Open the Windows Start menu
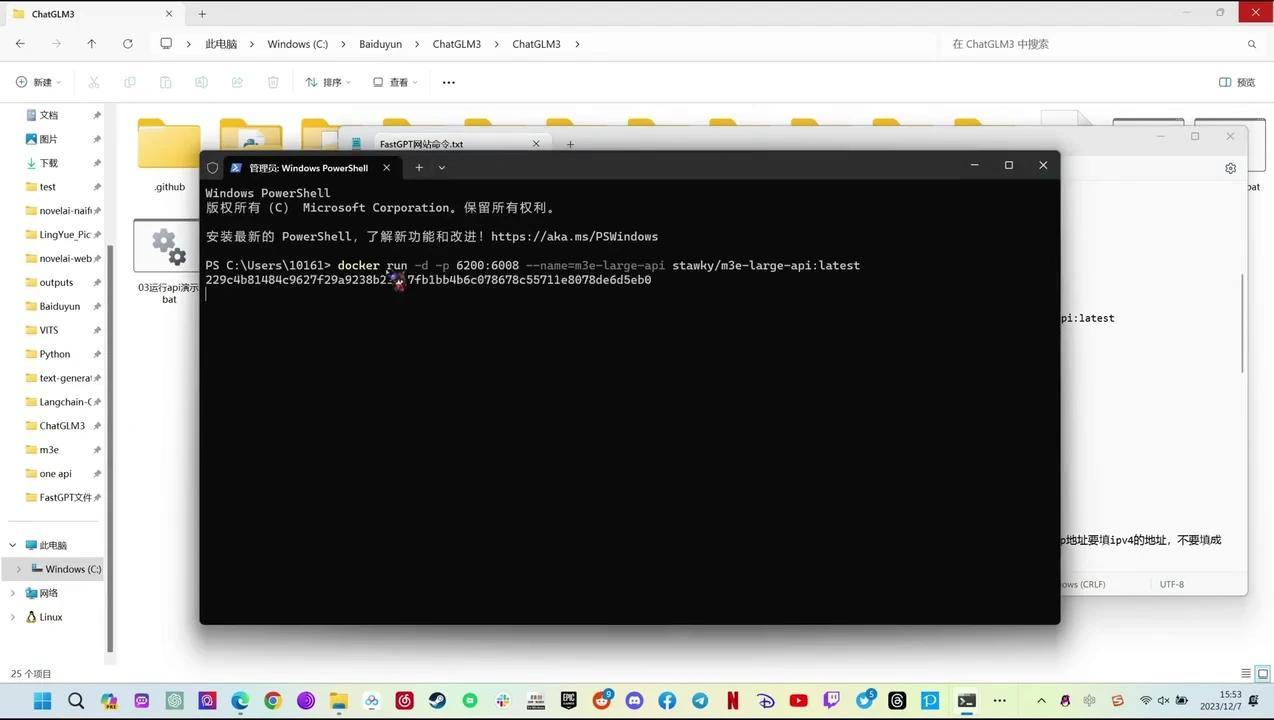Screen dimensions: 1274x720 pyautogui.click(x=43, y=701)
